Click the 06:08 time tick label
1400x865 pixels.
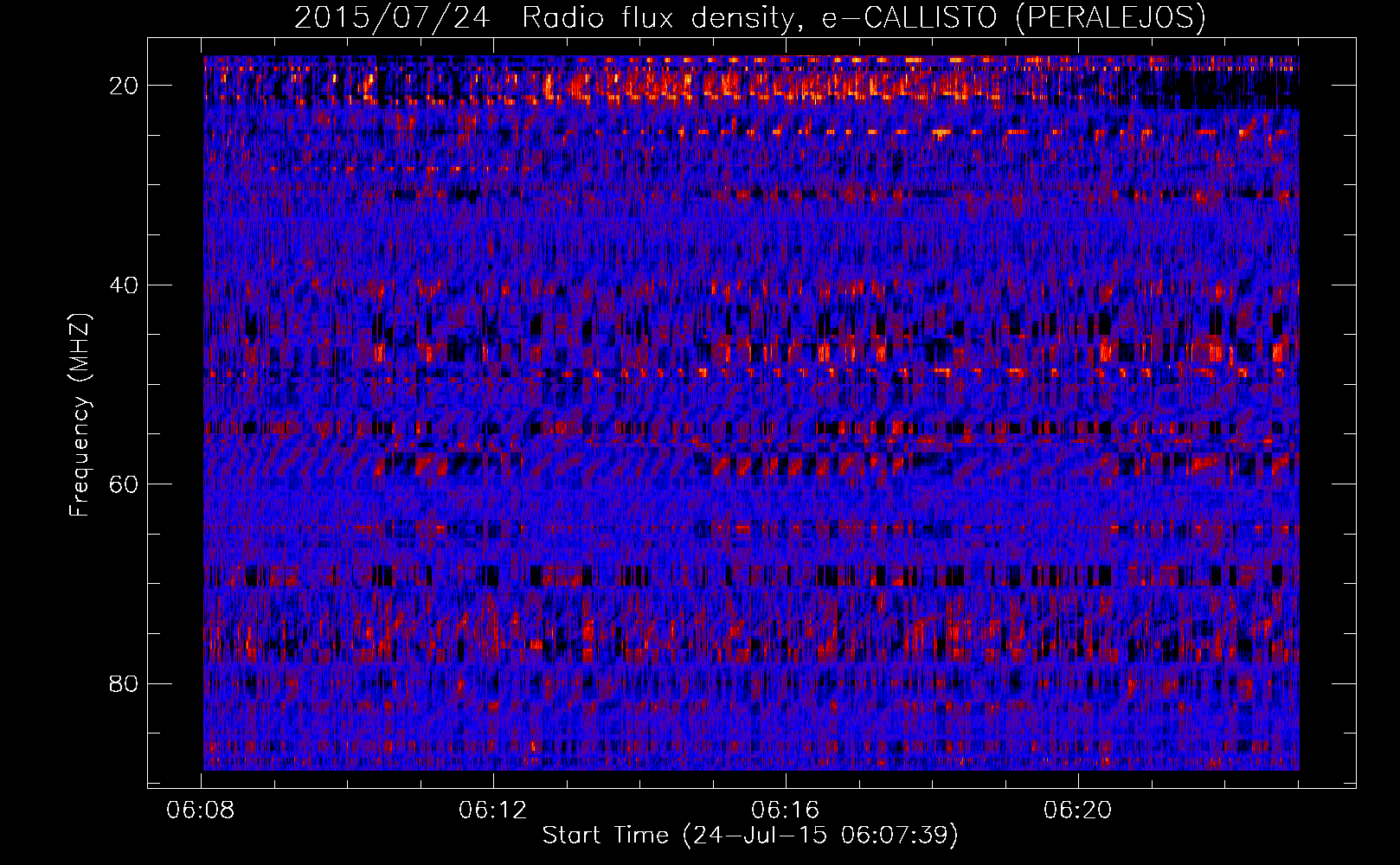(x=201, y=811)
